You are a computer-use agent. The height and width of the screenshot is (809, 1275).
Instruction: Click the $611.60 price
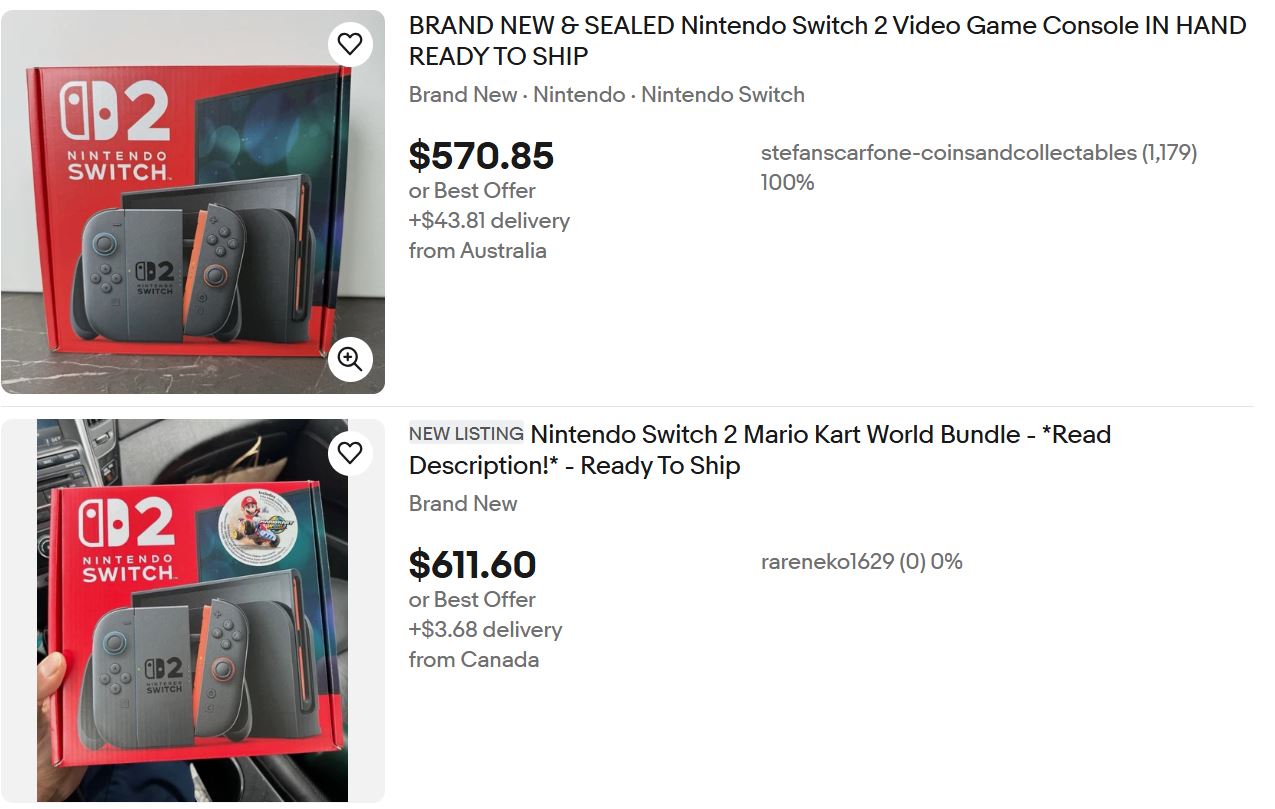(x=472, y=565)
